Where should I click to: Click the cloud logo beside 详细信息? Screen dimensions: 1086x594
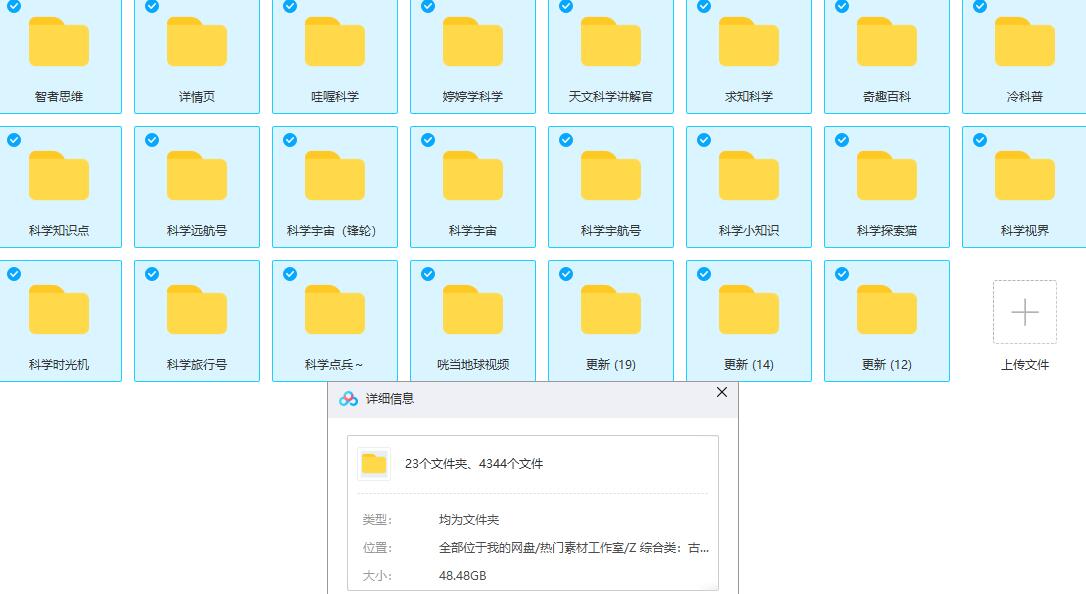click(x=348, y=399)
